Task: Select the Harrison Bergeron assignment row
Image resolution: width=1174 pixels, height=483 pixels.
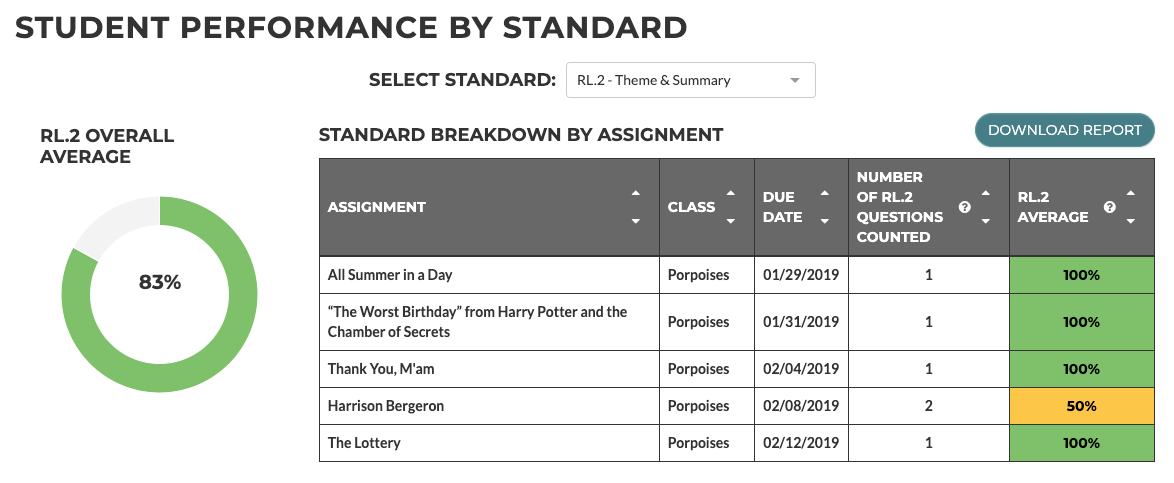Action: point(386,406)
